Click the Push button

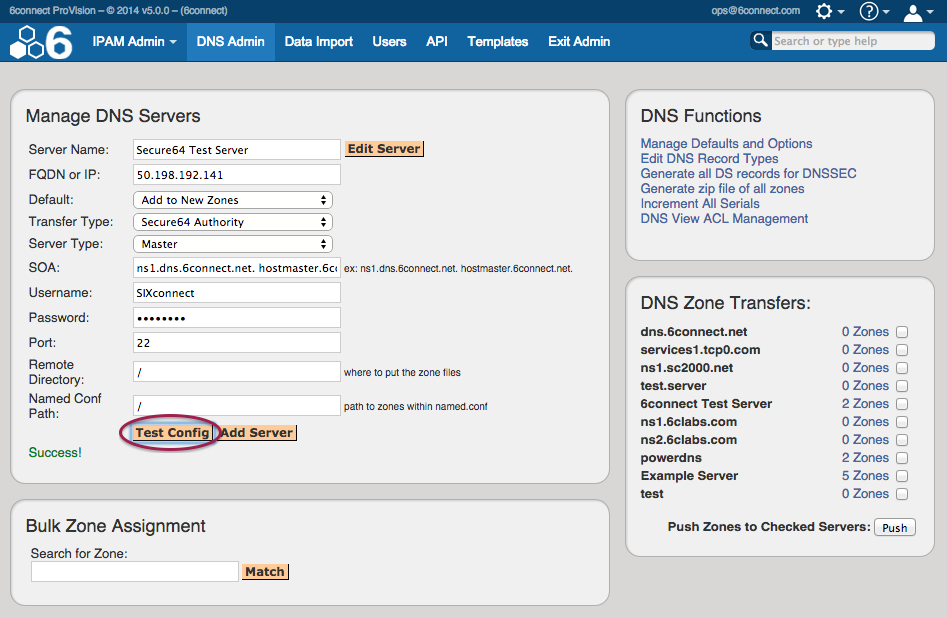pos(894,527)
